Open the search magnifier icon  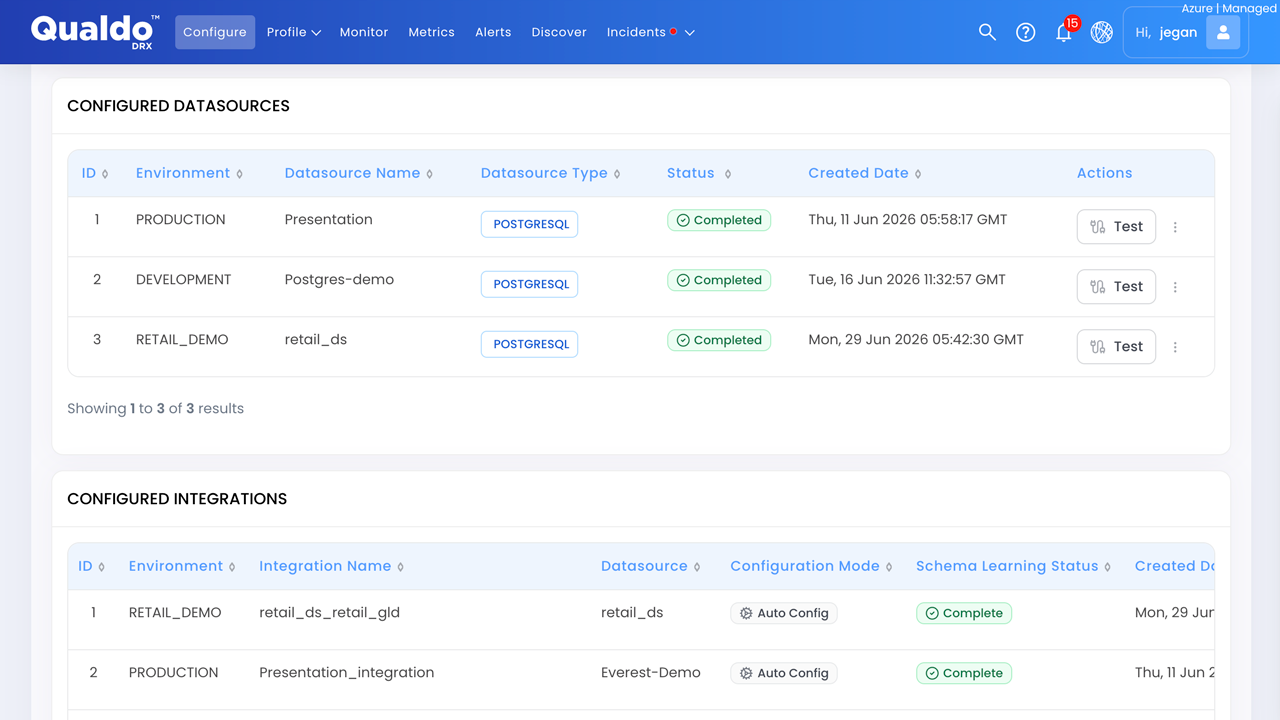pyautogui.click(x=987, y=32)
